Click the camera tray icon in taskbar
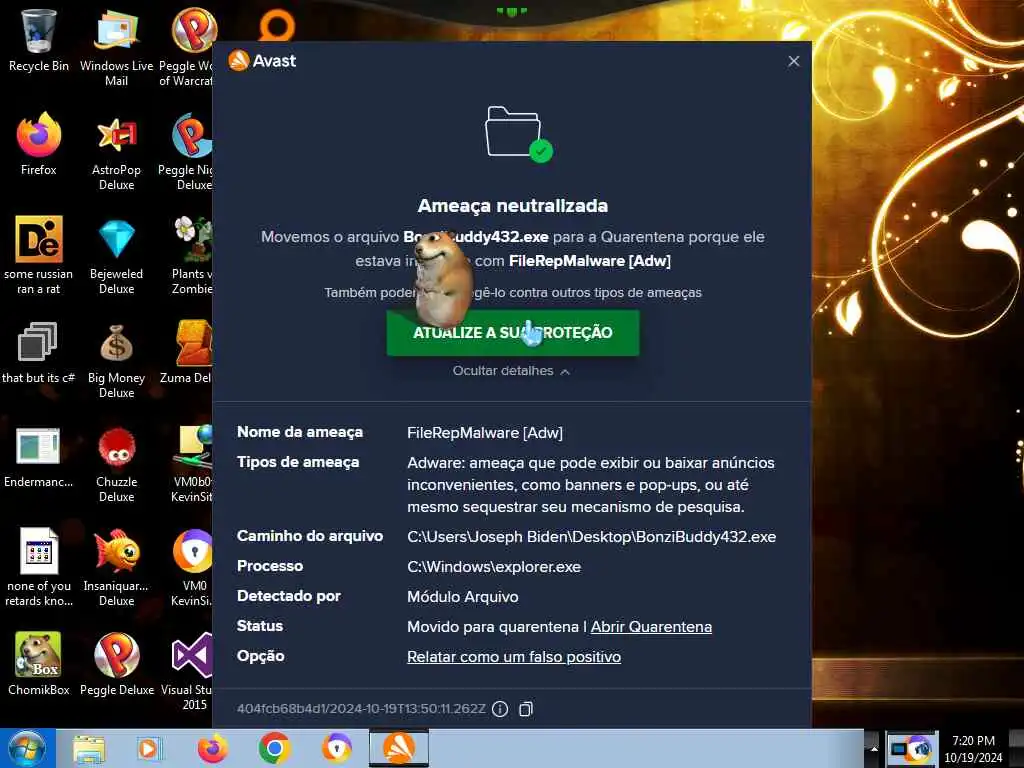 tap(912, 750)
